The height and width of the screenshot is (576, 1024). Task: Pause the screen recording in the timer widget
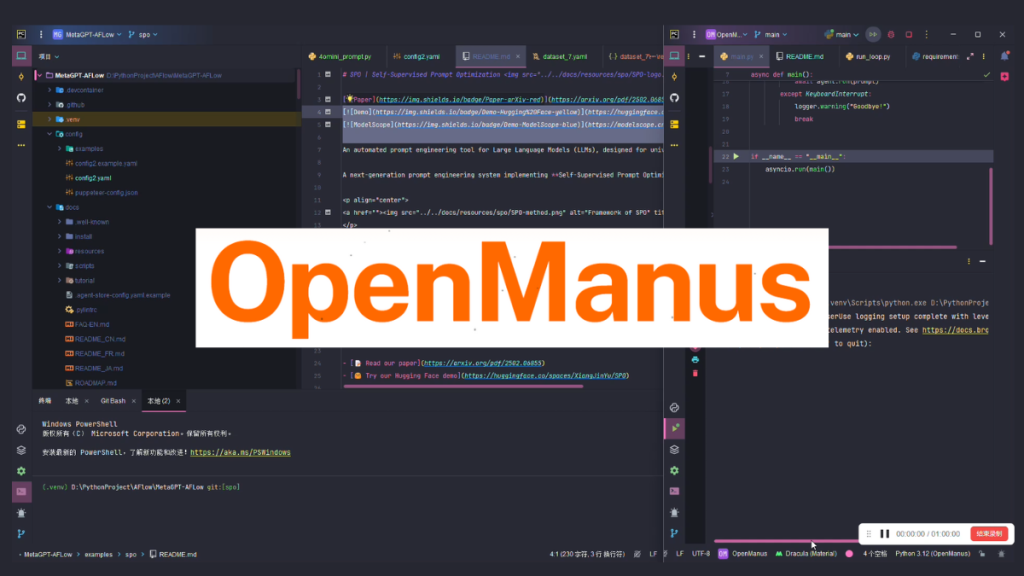885,534
